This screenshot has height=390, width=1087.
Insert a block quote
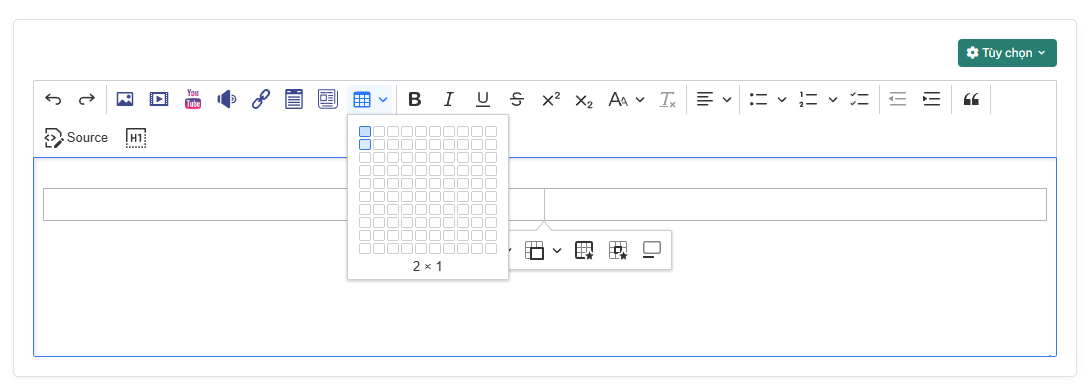[x=971, y=99]
